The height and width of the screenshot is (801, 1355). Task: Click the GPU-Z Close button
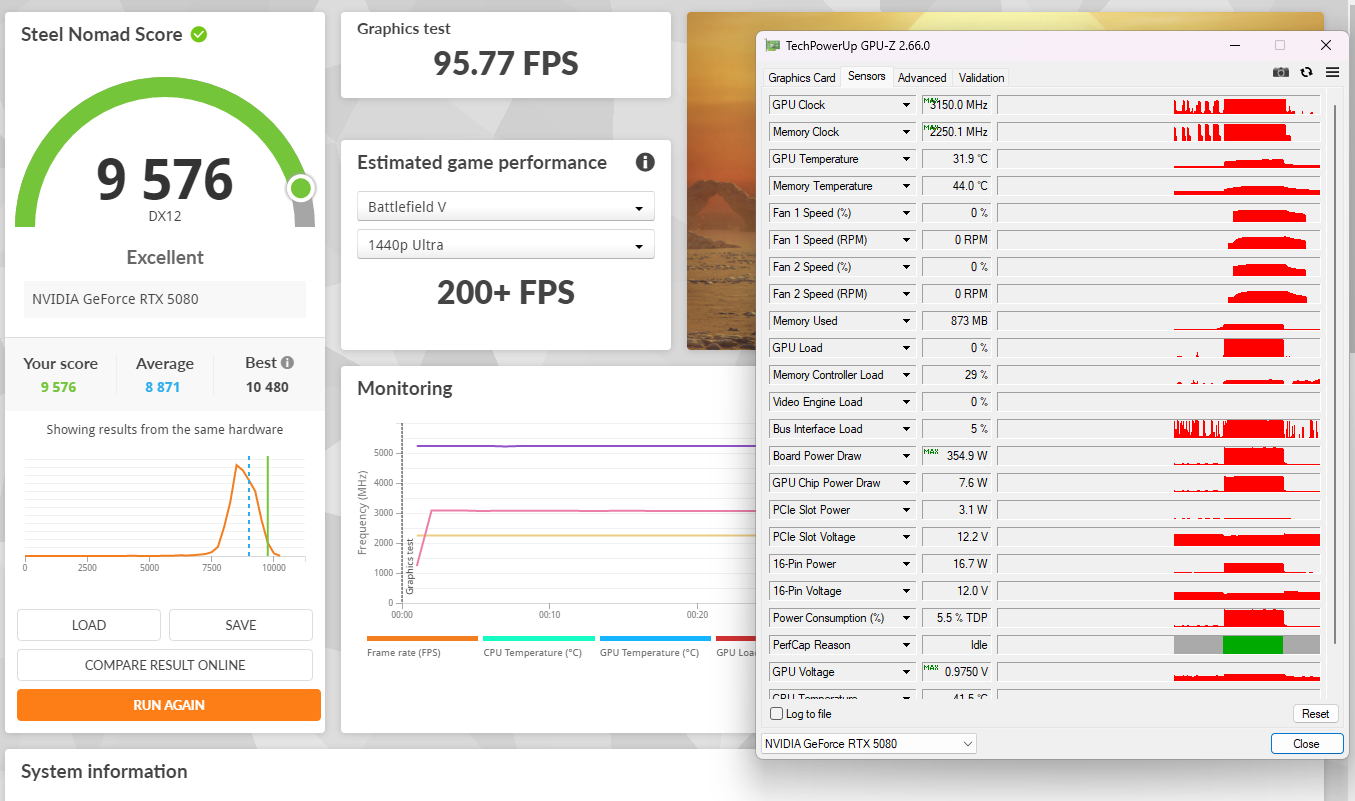[x=1306, y=744]
